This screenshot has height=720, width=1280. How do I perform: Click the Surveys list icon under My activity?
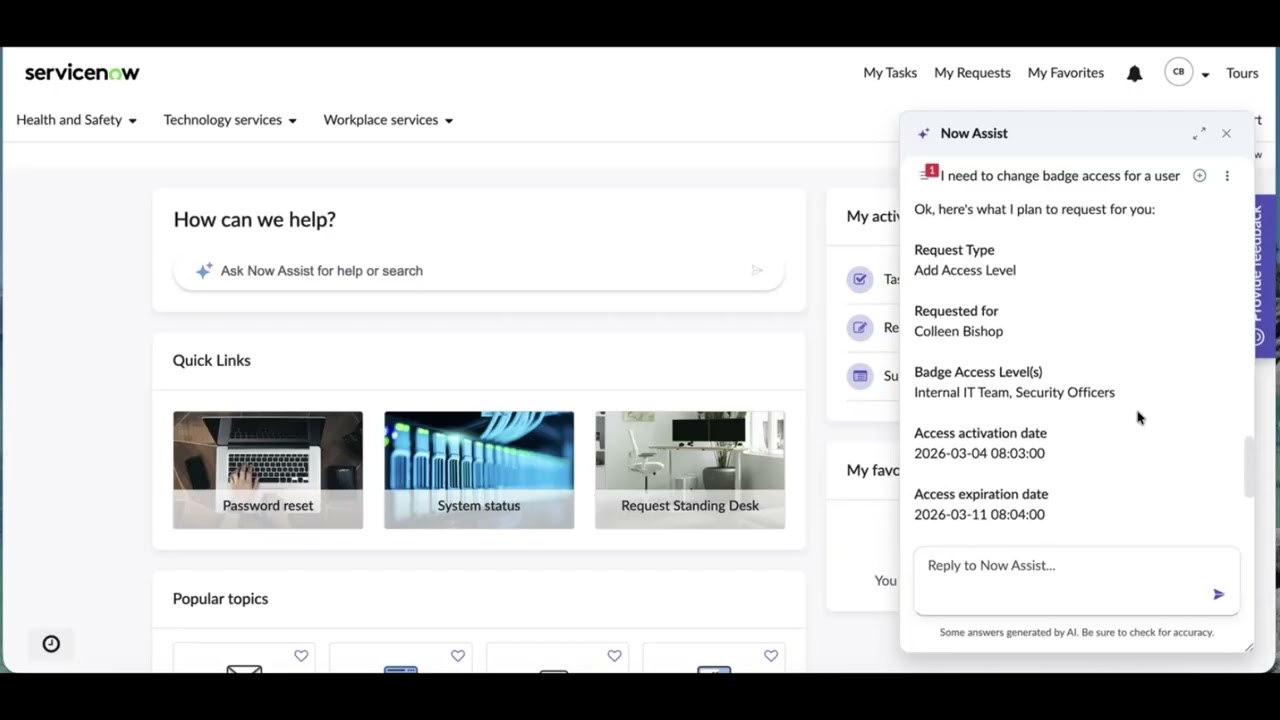tap(860, 376)
